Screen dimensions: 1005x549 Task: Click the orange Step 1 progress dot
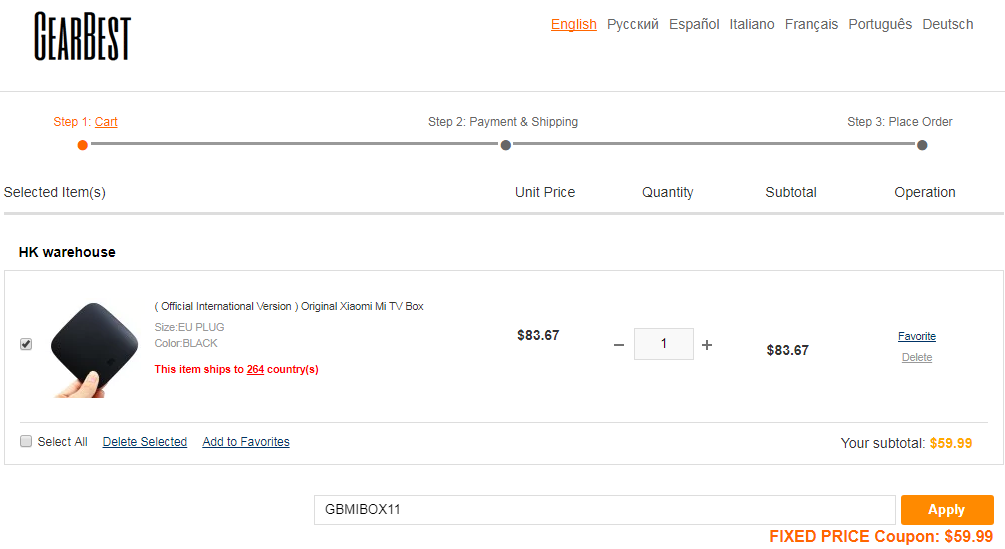pos(82,145)
